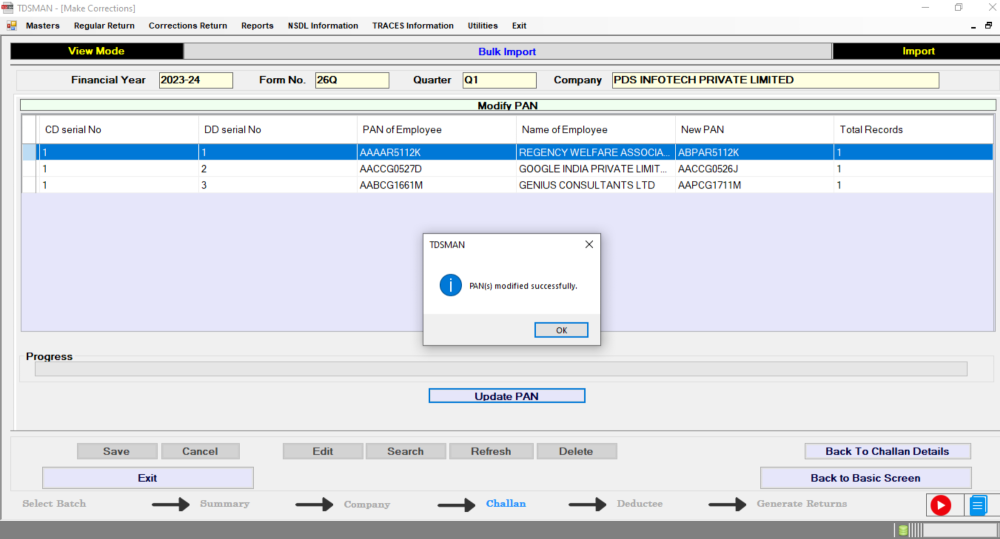
Task: Click the Quarter field Q1
Action: click(499, 80)
